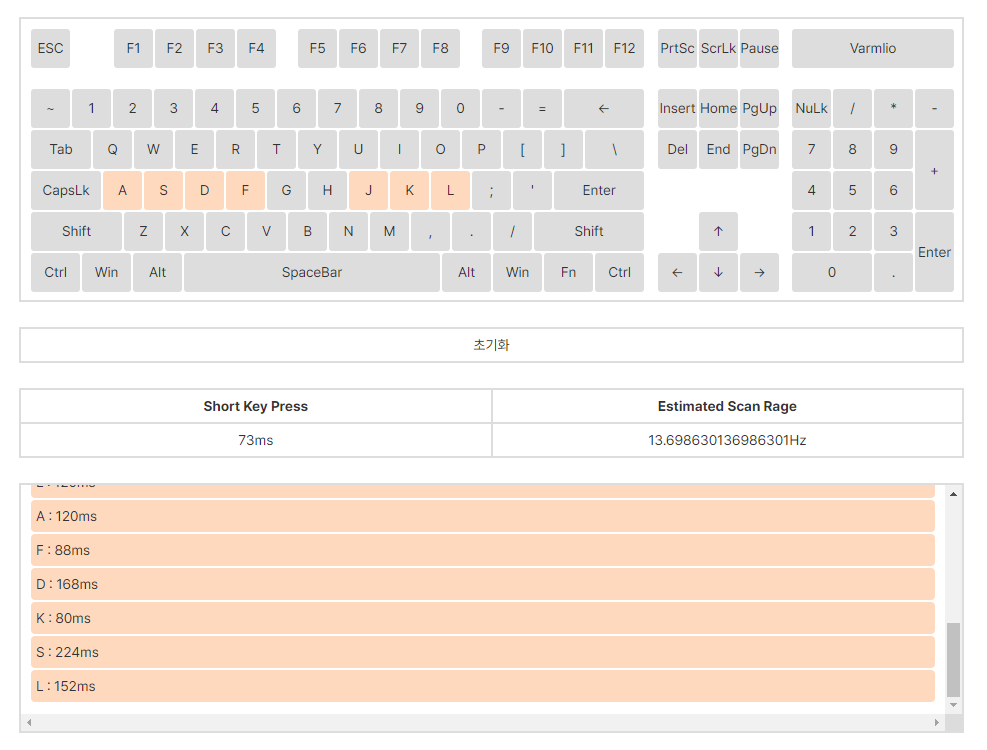Screen dimensions: 987x750
Task: Click the Varmilio key
Action: (x=872, y=48)
